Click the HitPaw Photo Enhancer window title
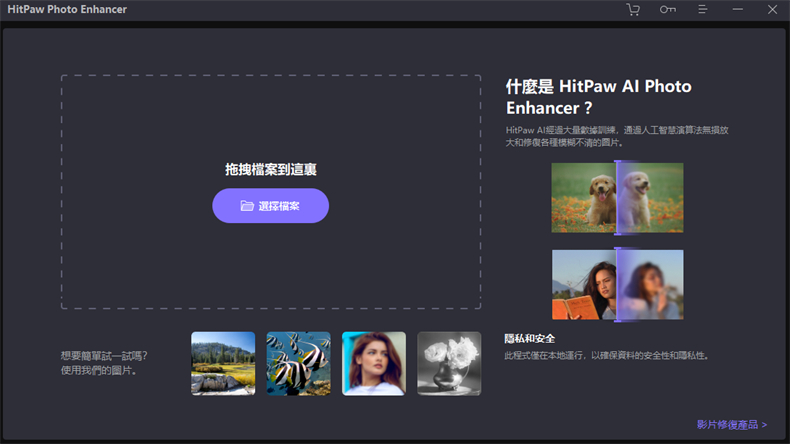The image size is (790, 444). click(x=67, y=10)
